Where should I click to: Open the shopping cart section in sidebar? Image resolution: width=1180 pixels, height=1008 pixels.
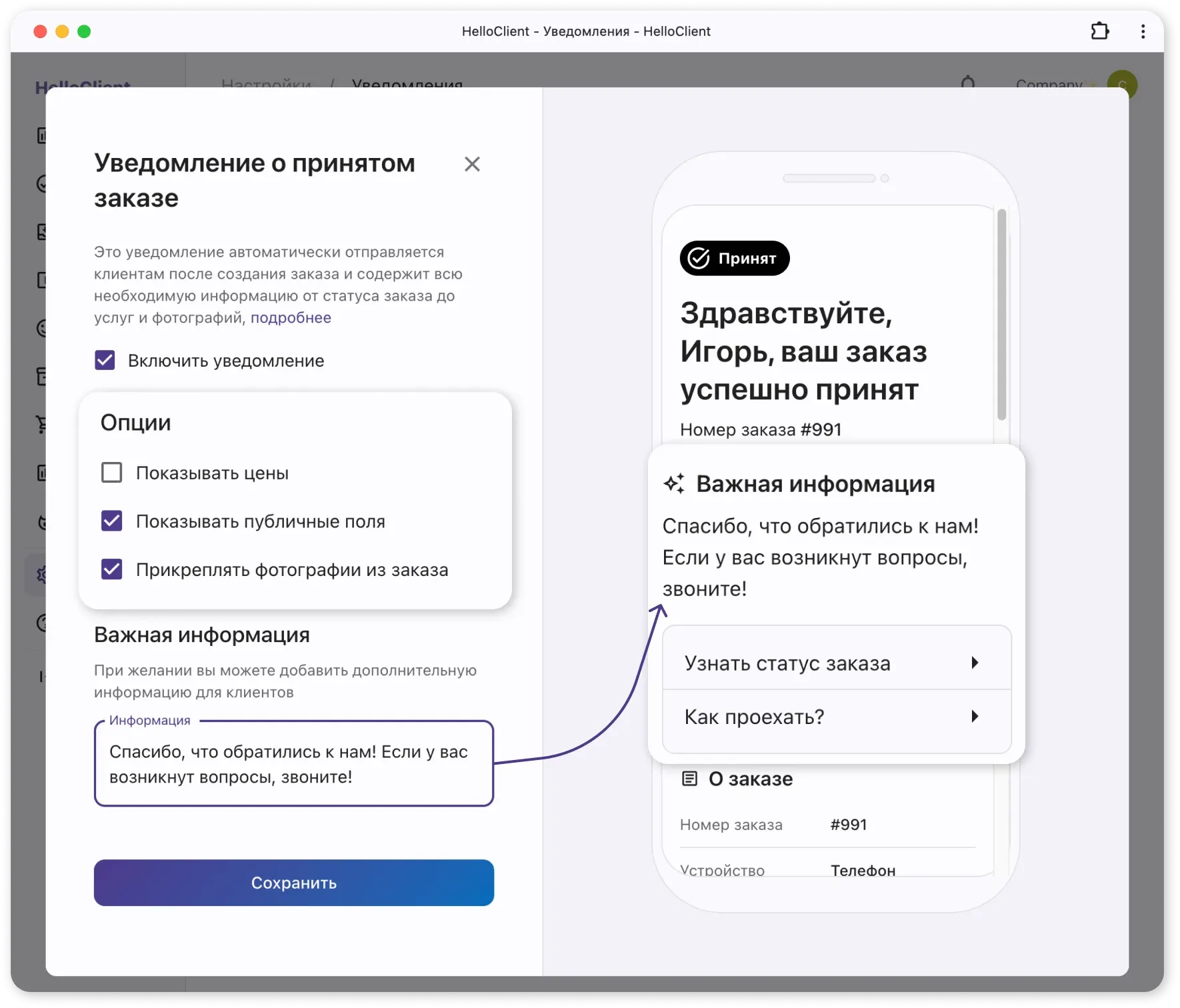(43, 425)
